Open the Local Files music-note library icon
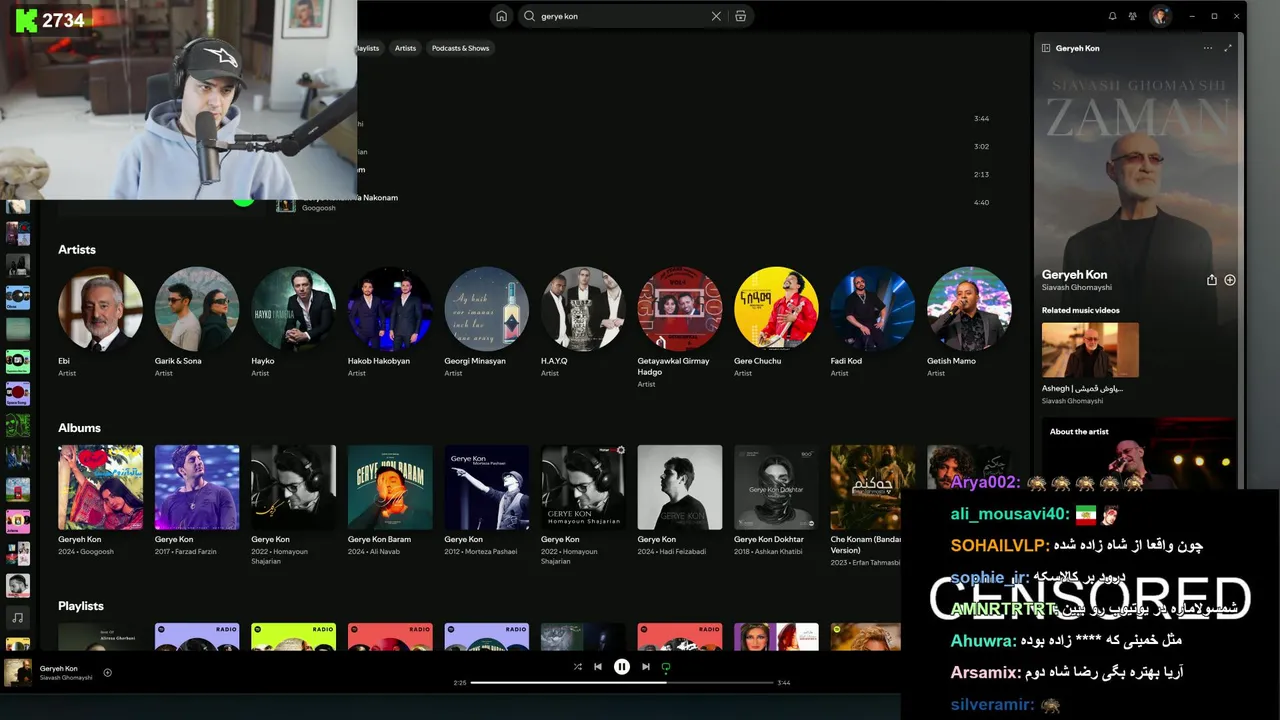This screenshot has height=720, width=1280. click(x=18, y=618)
